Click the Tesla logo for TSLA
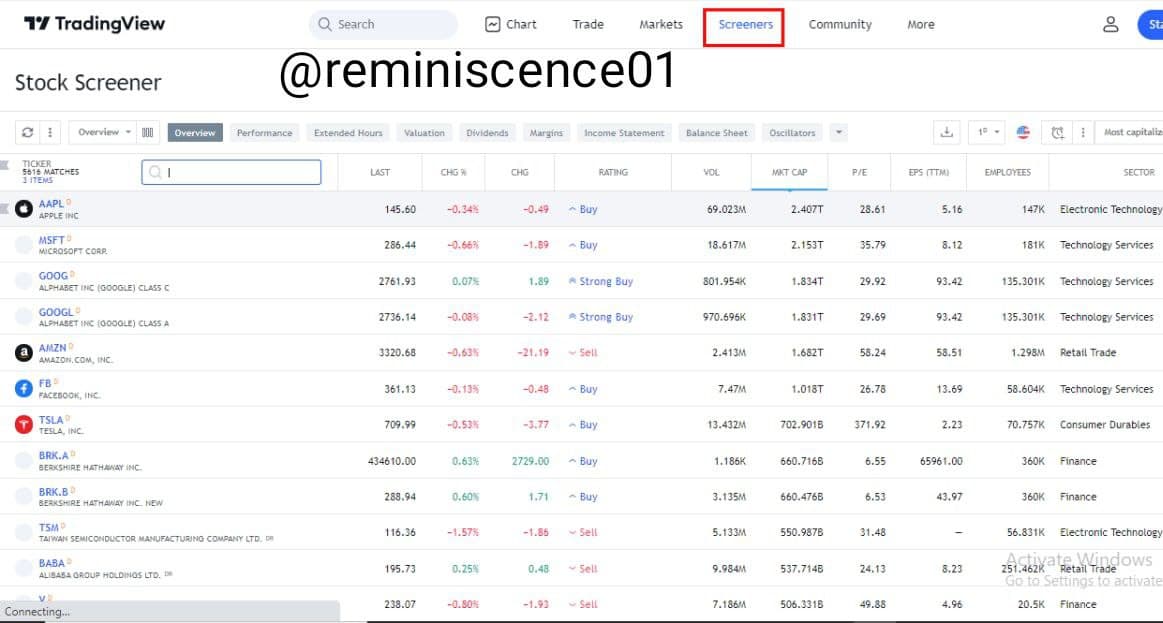 click(24, 424)
